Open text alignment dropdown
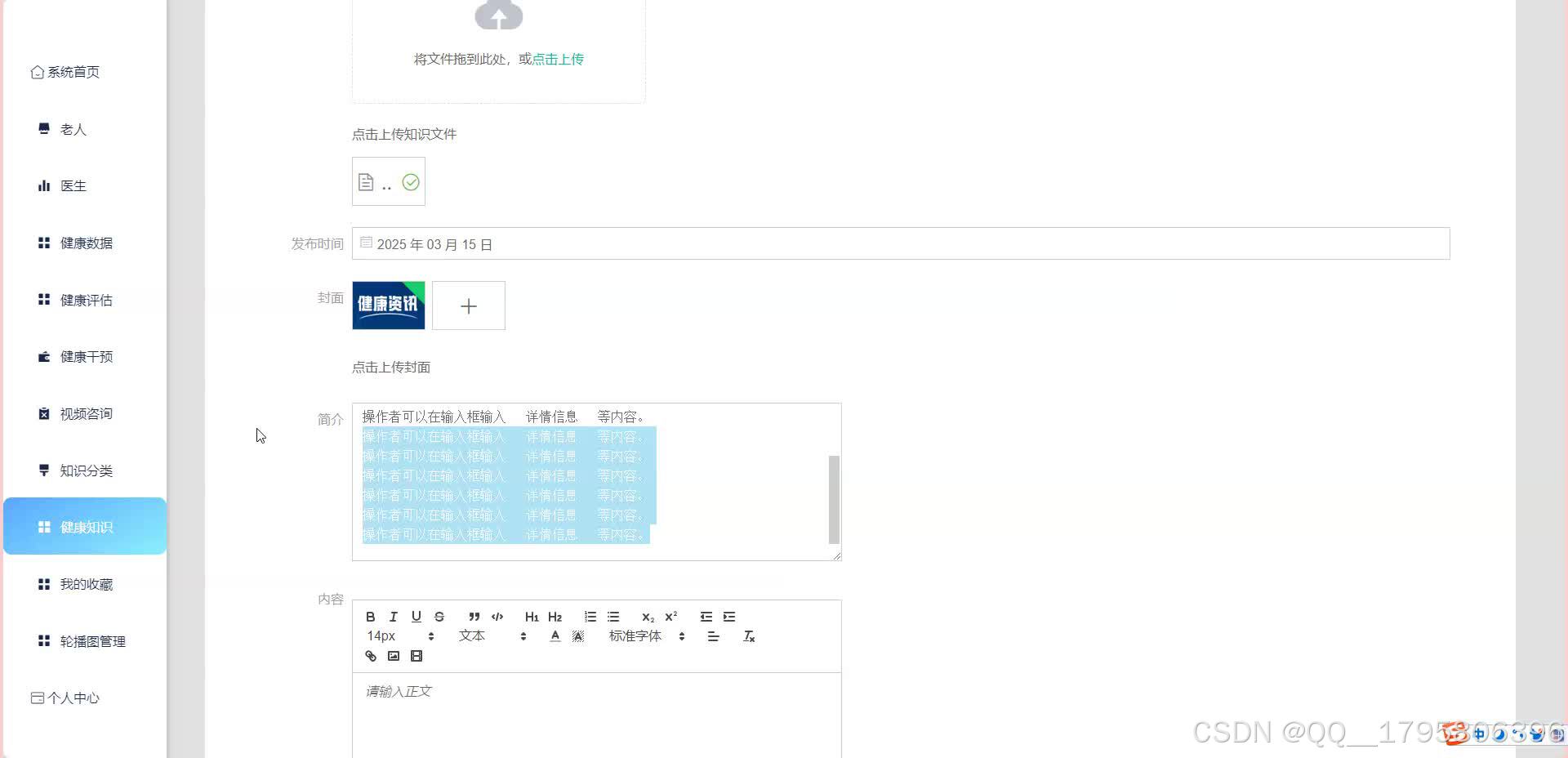 tap(713, 636)
